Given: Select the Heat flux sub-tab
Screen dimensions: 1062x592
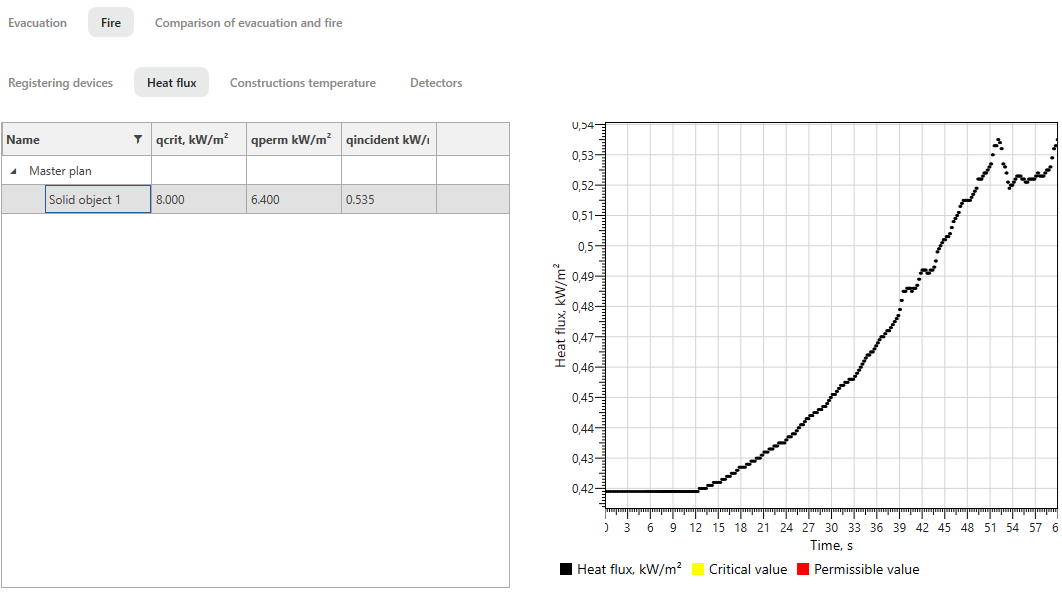Looking at the screenshot, I should (x=171, y=83).
